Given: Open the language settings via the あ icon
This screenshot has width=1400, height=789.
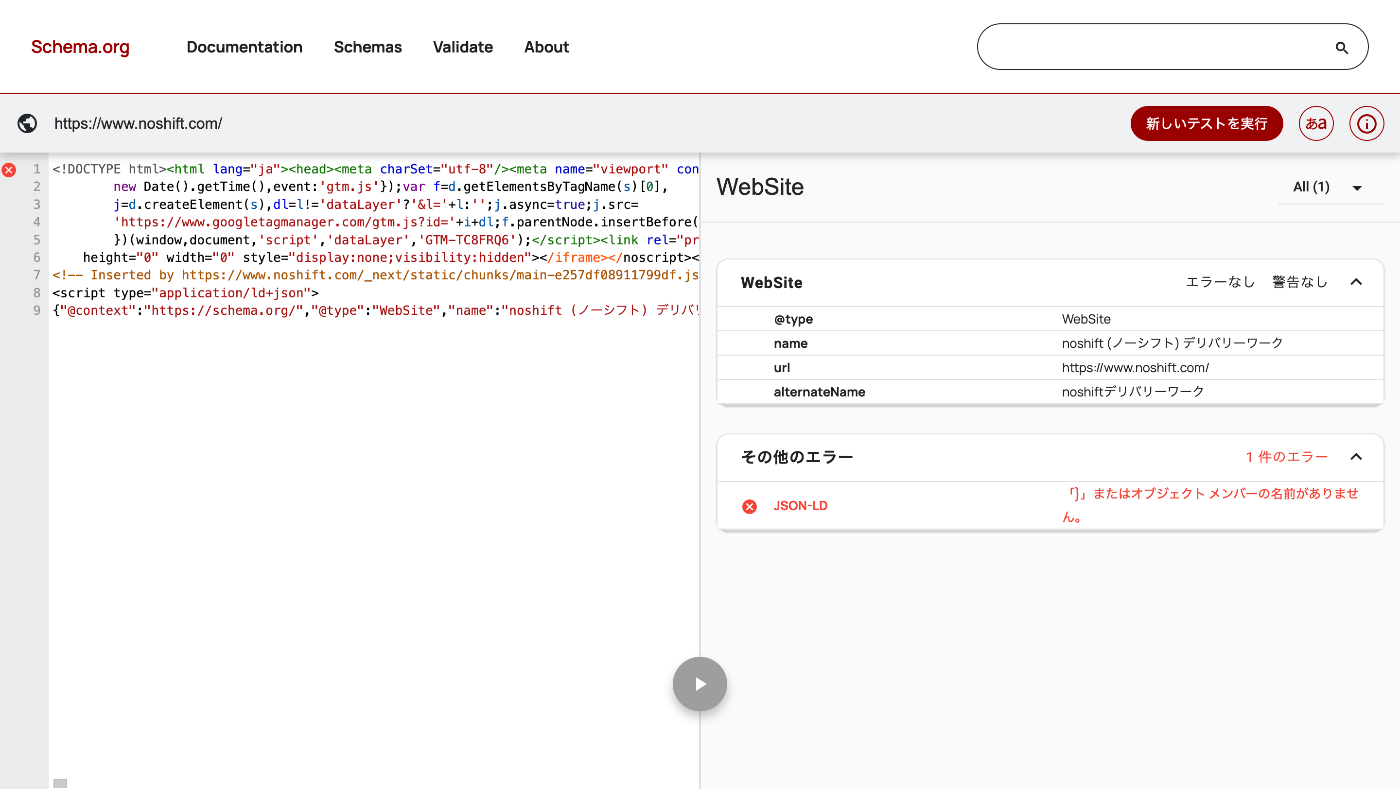Looking at the screenshot, I should 1316,123.
